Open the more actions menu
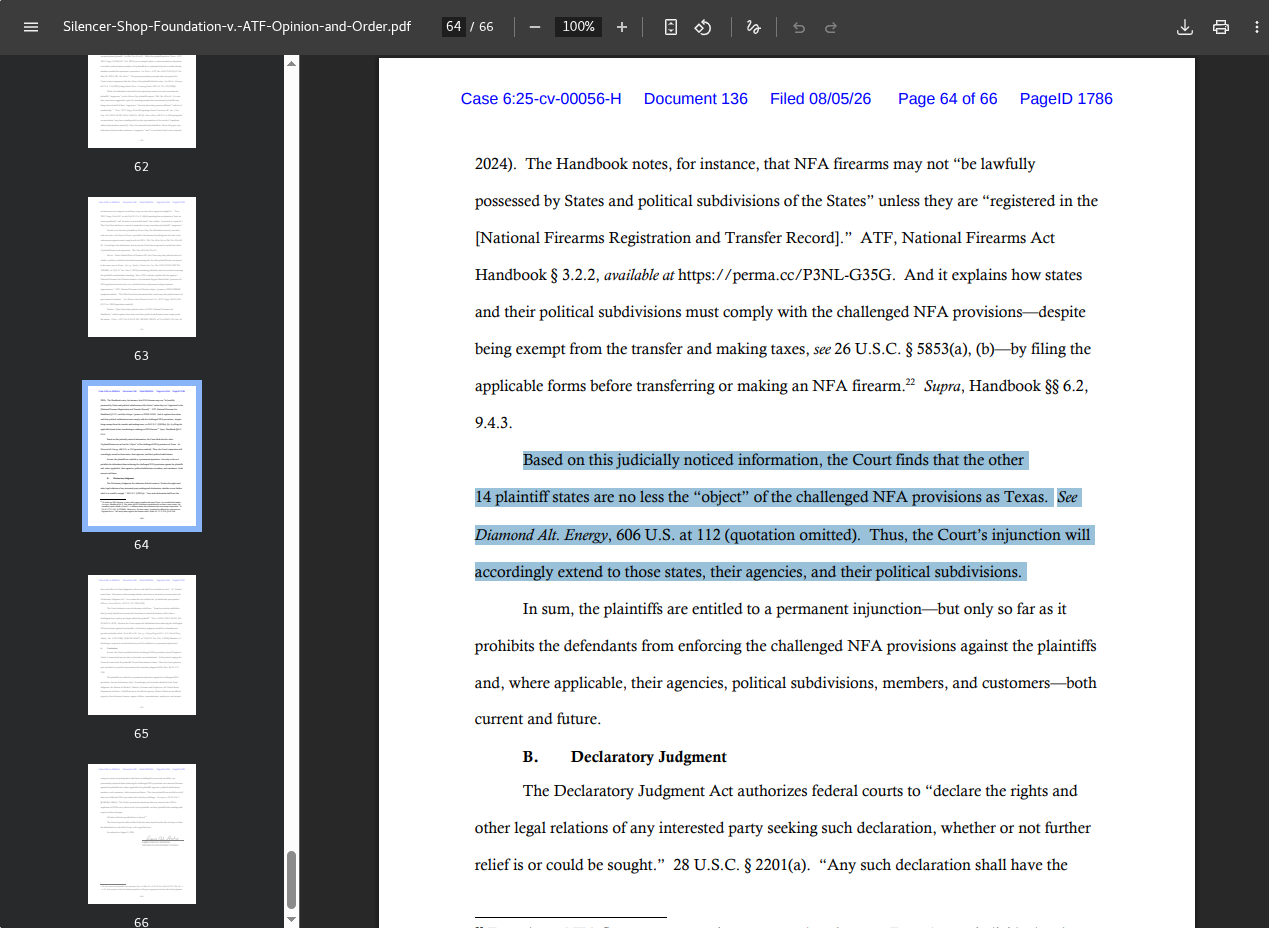The width and height of the screenshot is (1269, 928). point(1256,27)
